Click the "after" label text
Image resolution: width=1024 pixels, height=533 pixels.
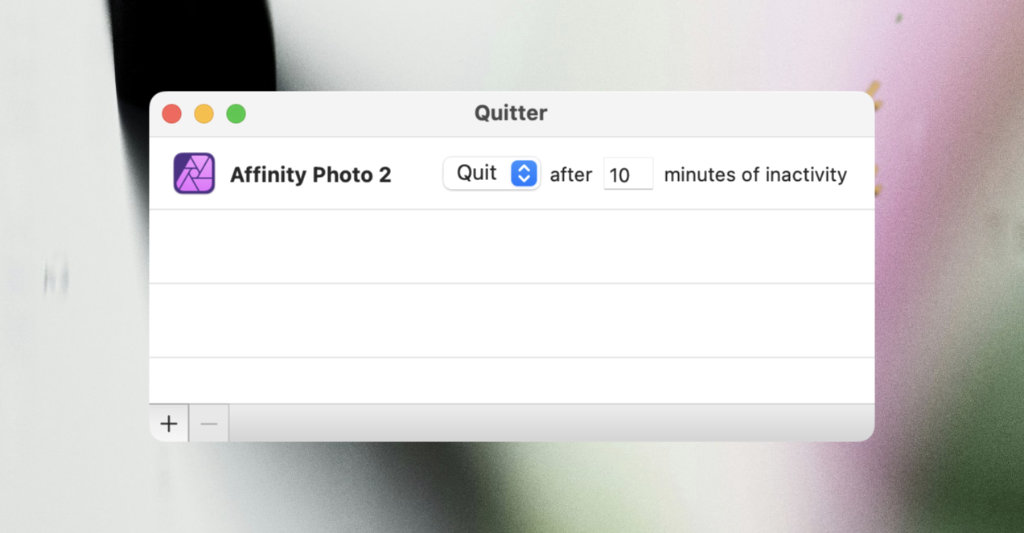[x=571, y=175]
